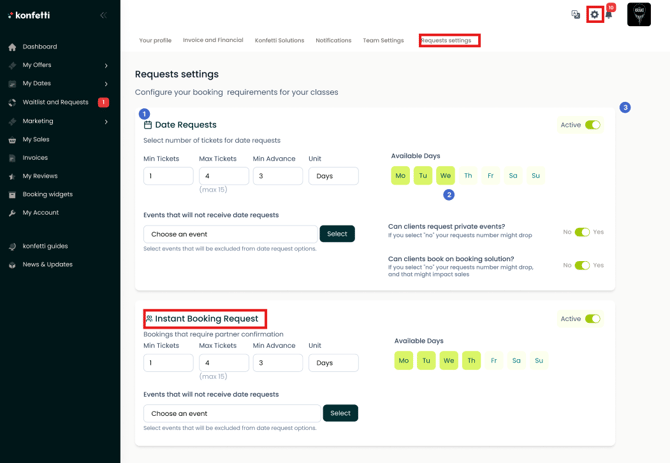Toggle Instant Booking Request Active switch
The height and width of the screenshot is (463, 670).
pyautogui.click(x=593, y=319)
